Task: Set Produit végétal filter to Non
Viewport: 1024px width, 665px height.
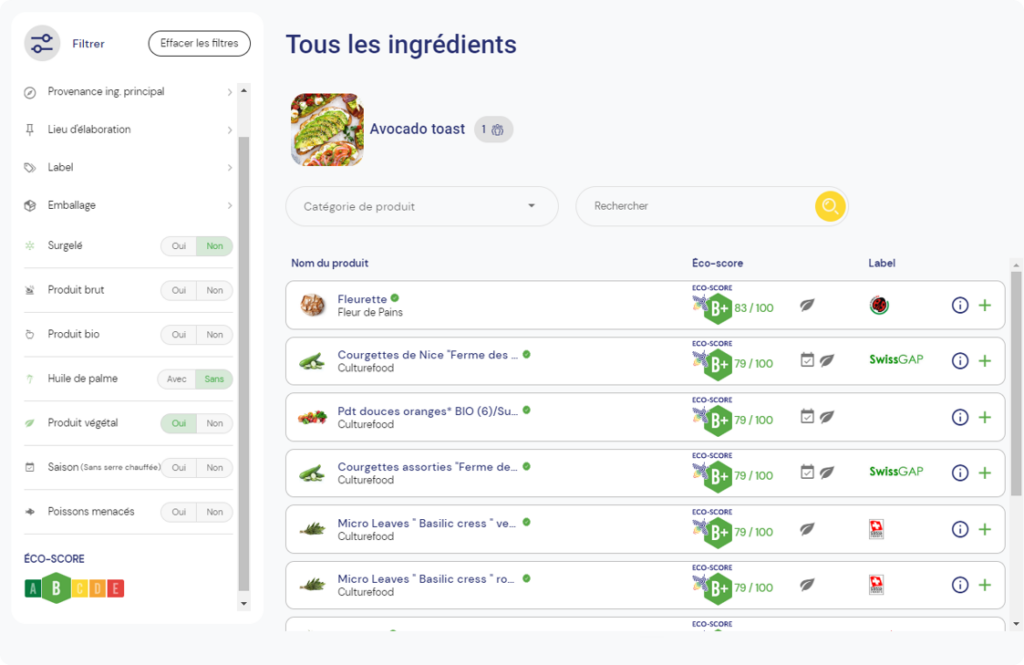Action: tap(215, 423)
